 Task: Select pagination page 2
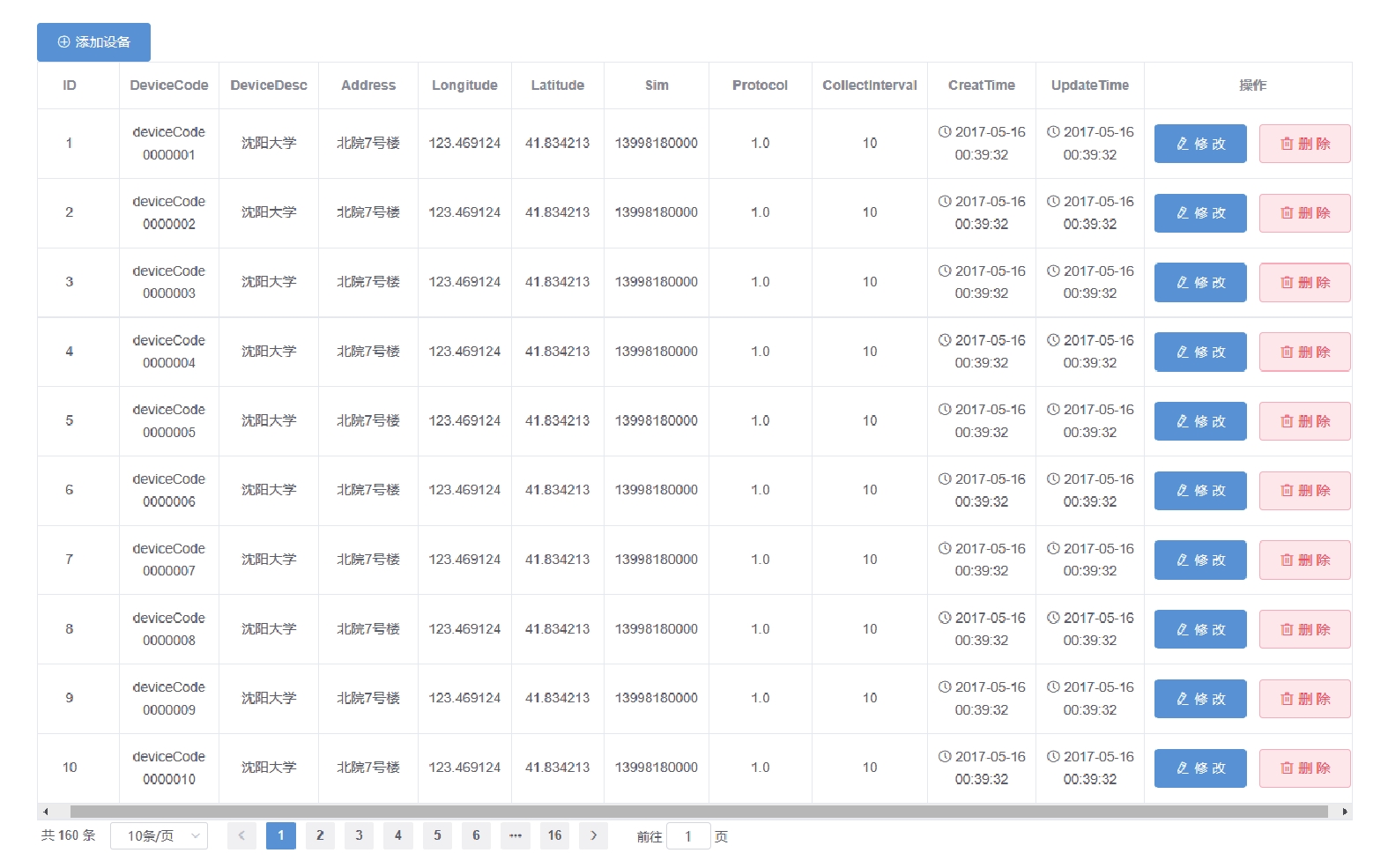click(x=320, y=835)
